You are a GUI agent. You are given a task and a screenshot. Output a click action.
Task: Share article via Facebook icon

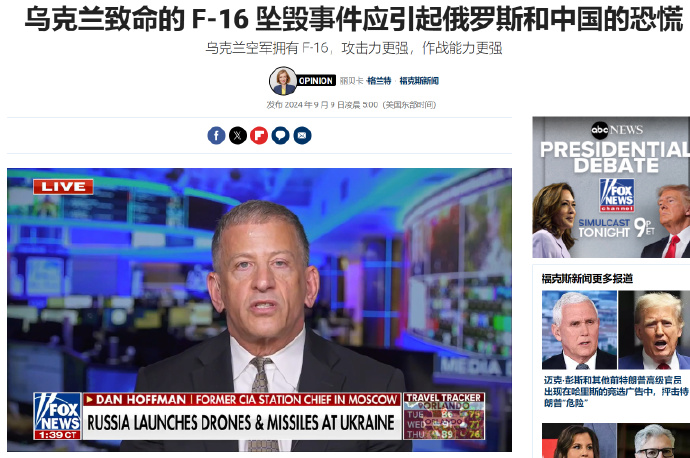[216, 136]
